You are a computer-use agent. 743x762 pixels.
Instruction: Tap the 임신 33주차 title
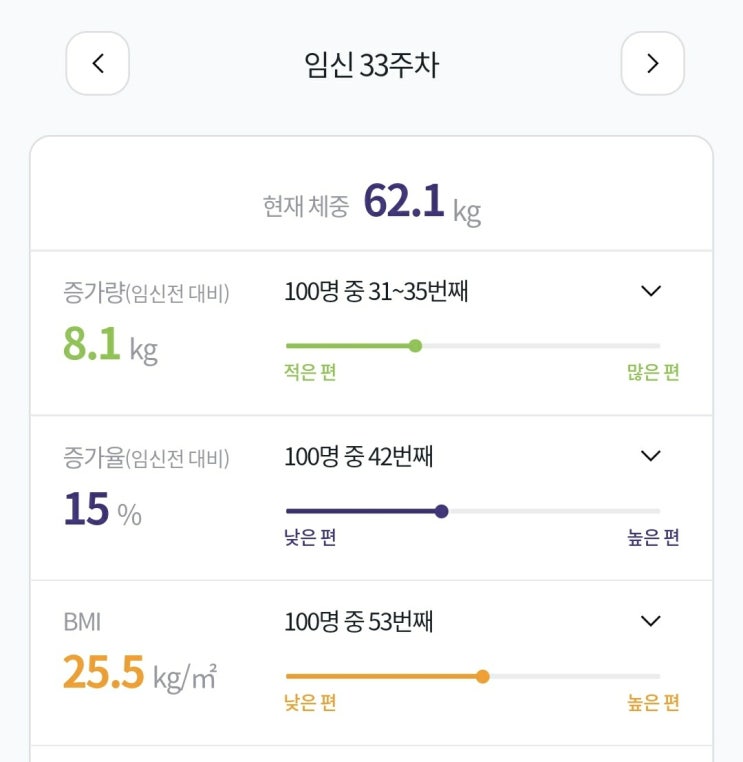click(372, 65)
